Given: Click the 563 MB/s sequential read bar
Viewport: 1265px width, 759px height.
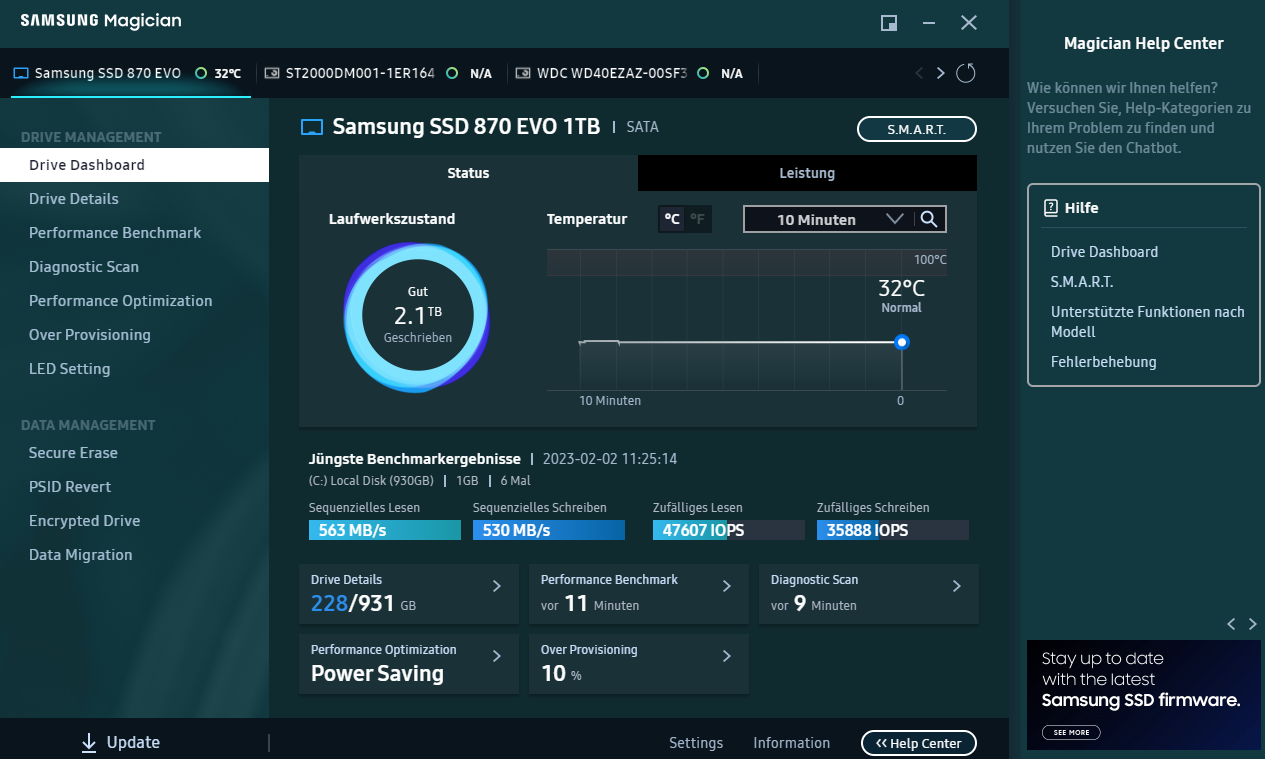Looking at the screenshot, I should coord(385,530).
